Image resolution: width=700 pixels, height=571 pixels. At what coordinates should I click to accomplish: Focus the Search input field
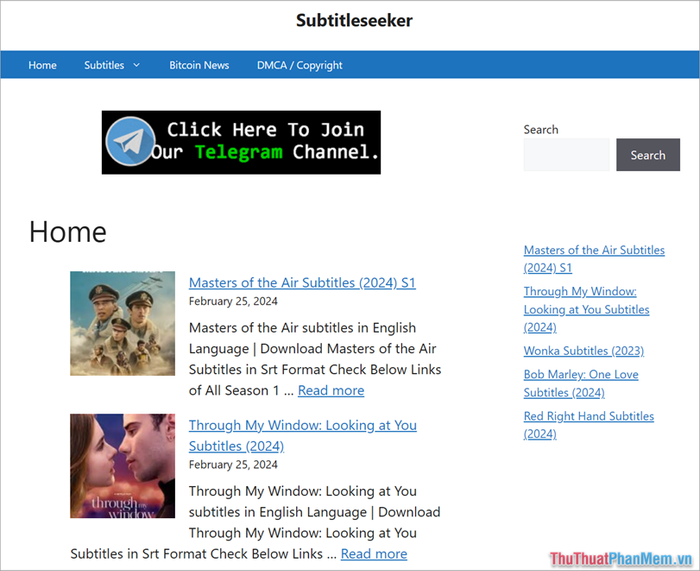566,155
